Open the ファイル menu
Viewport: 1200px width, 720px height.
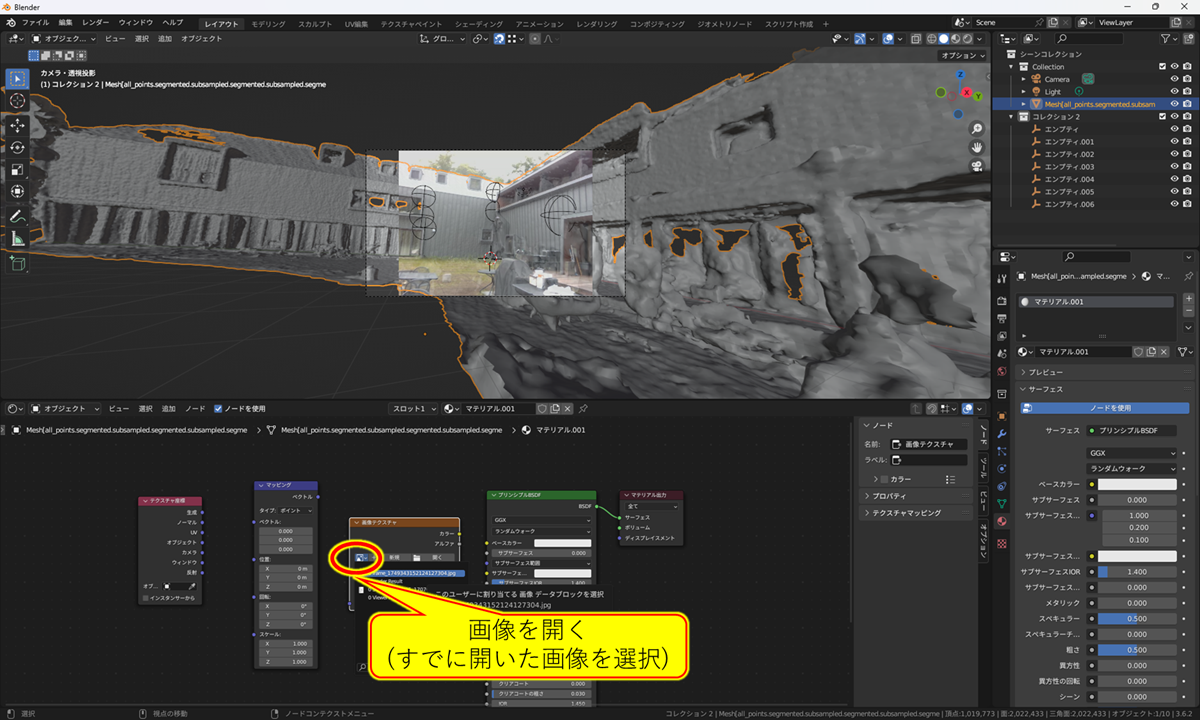[x=35, y=22]
